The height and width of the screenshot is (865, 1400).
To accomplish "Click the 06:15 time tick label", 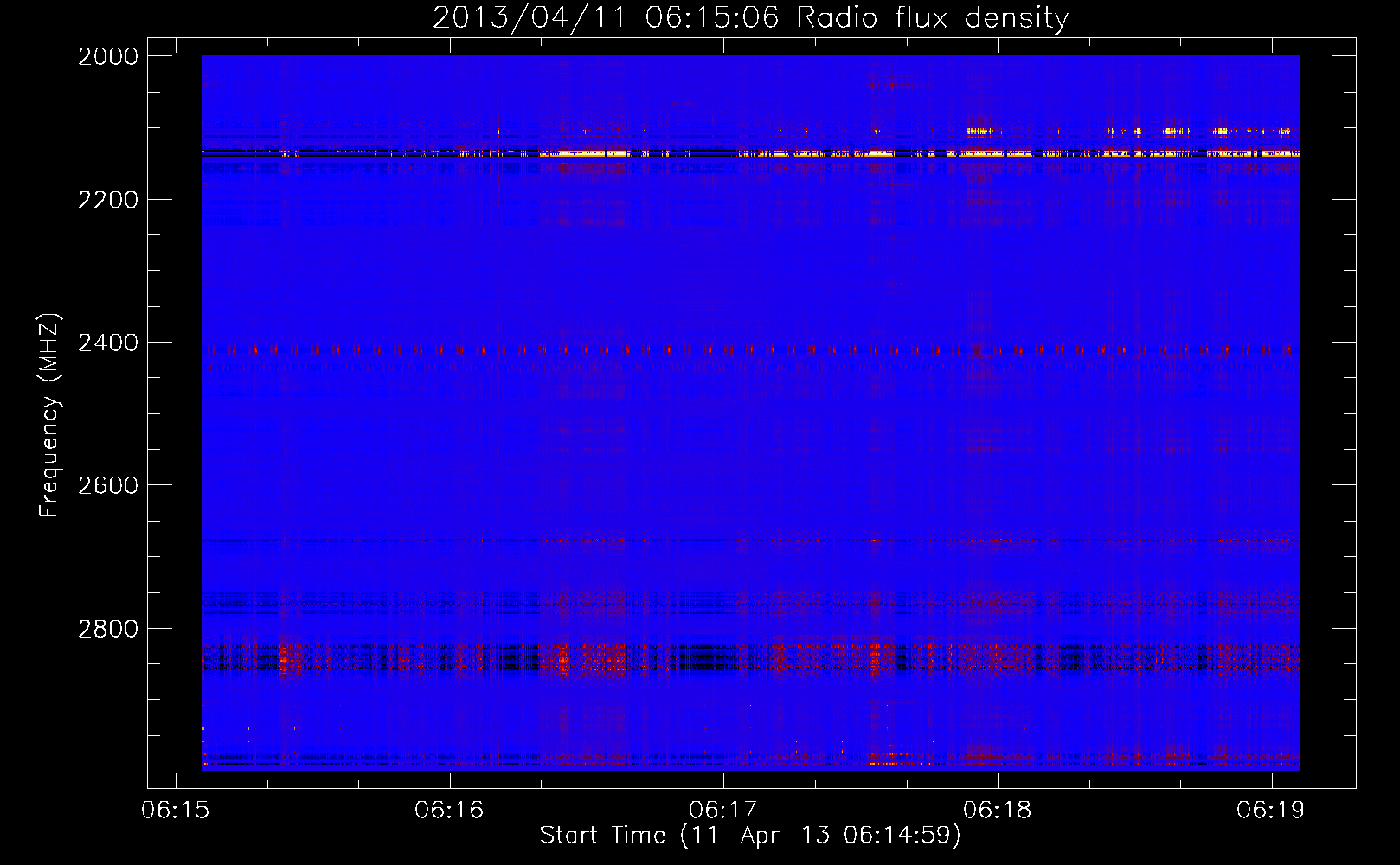I will [176, 811].
